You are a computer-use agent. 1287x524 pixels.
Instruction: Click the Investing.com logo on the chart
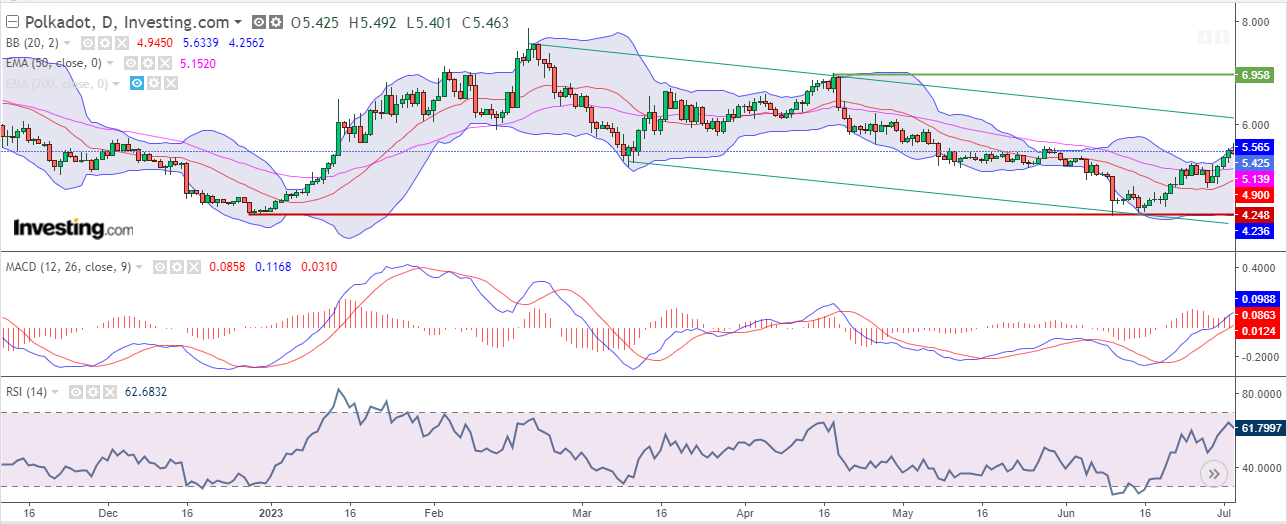pyautogui.click(x=72, y=229)
